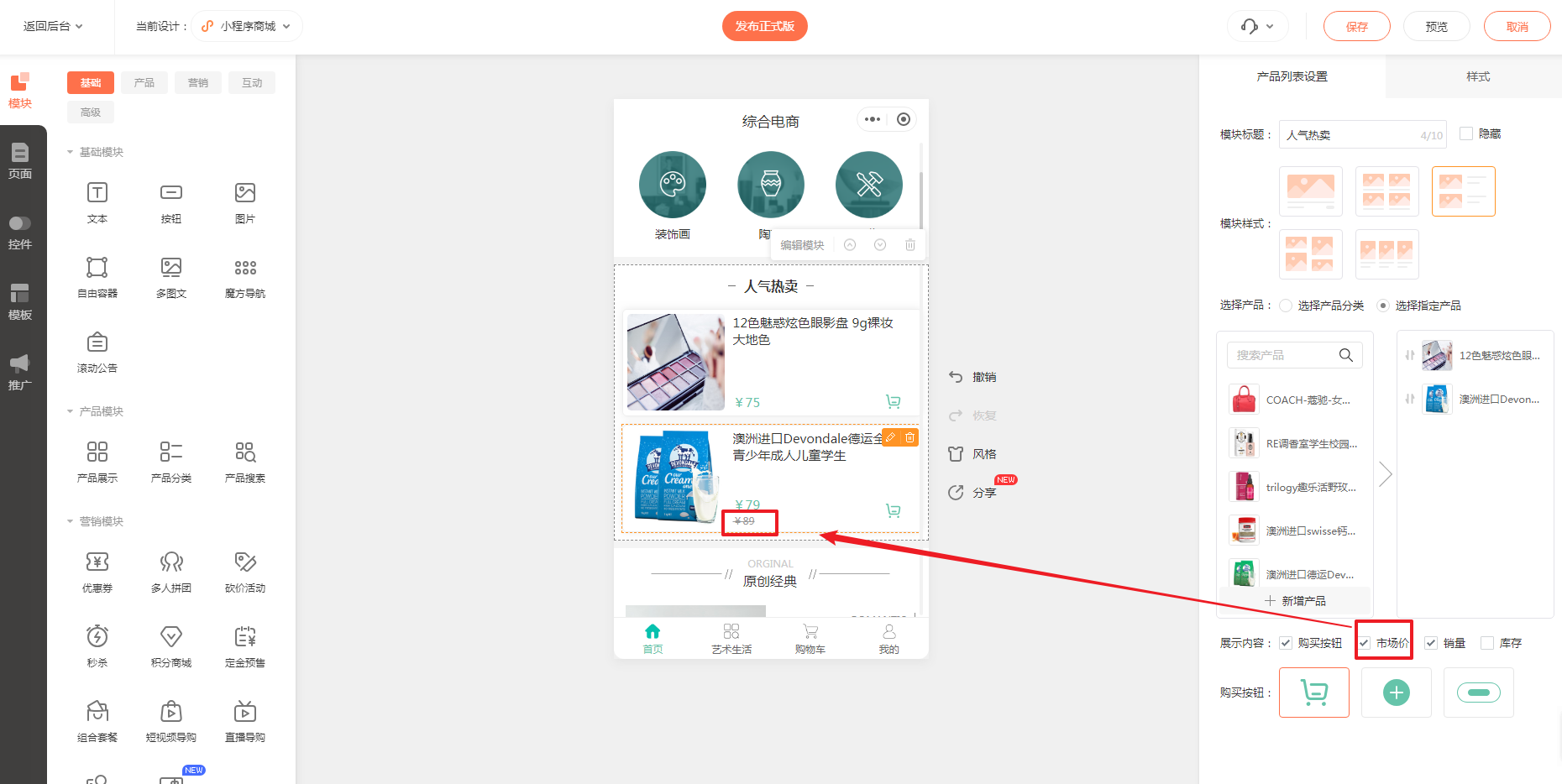
Task: Click the 取消 cancel button
Action: pyautogui.click(x=1517, y=26)
